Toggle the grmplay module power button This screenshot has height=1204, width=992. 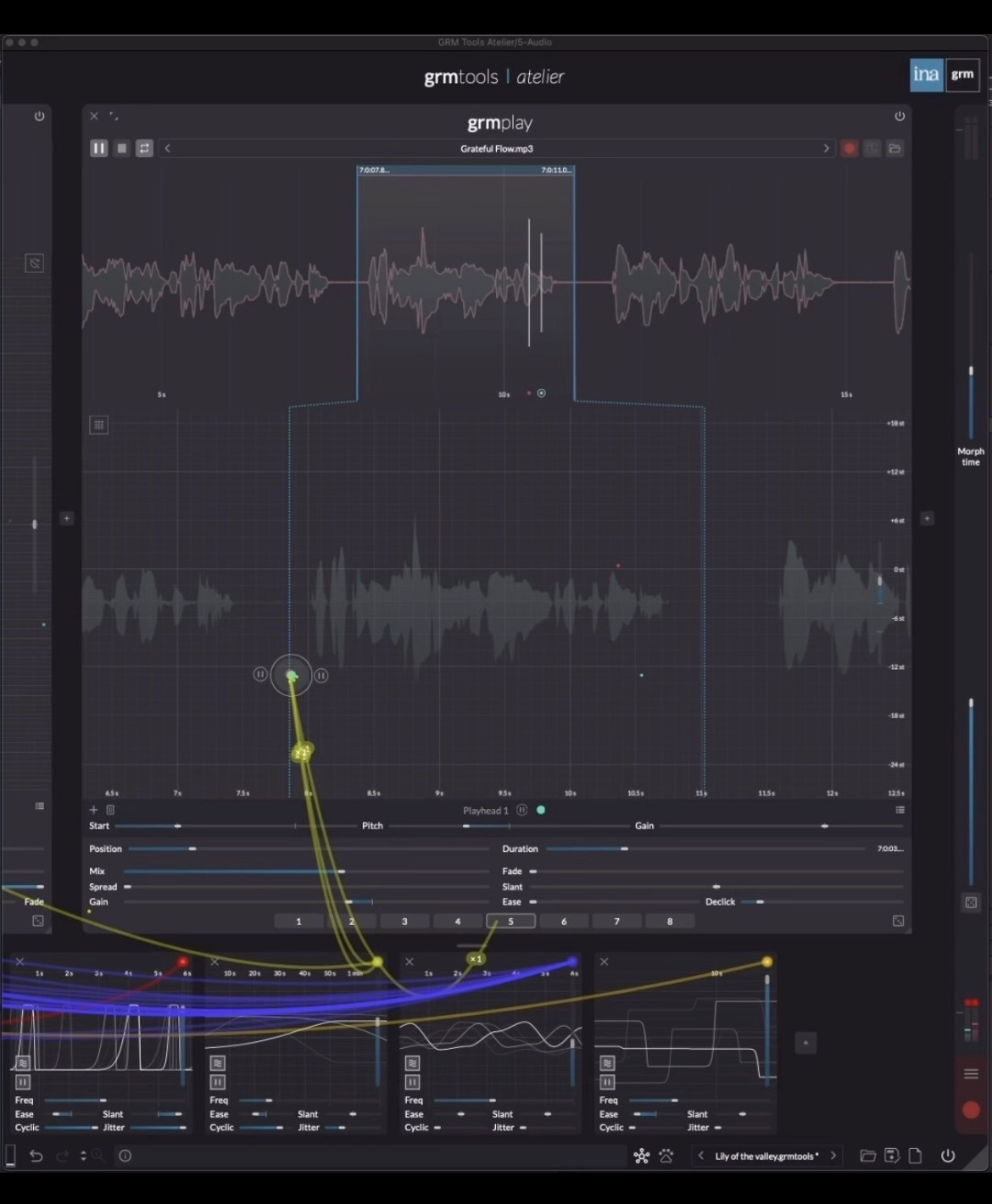900,116
